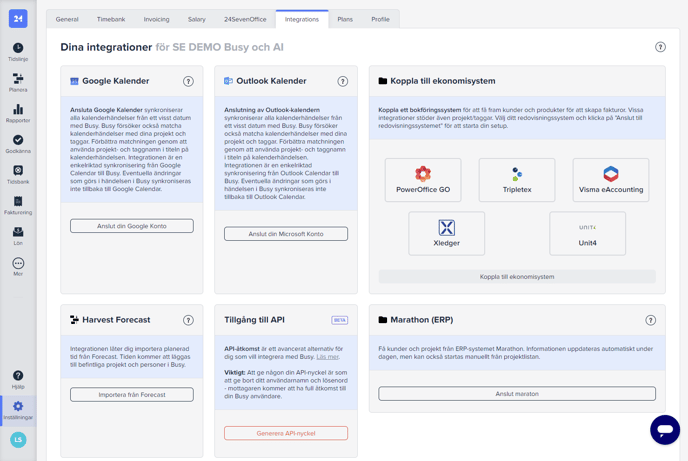Click Anslut din Google Konto button

pyautogui.click(x=132, y=226)
